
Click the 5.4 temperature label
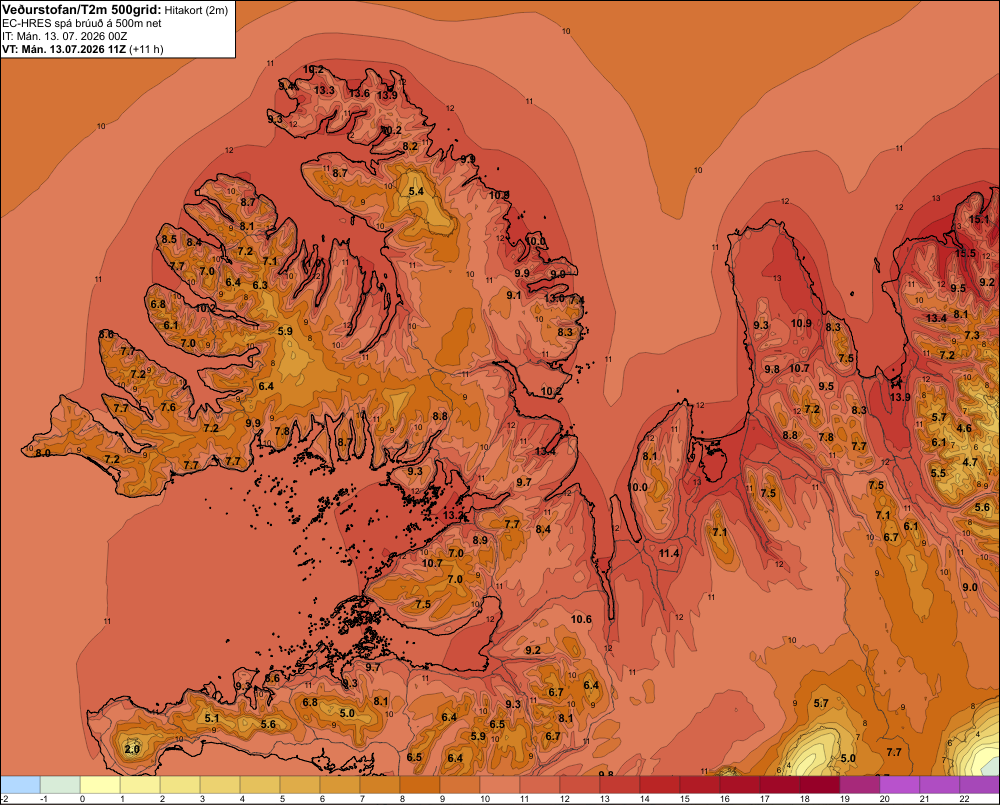click(416, 191)
